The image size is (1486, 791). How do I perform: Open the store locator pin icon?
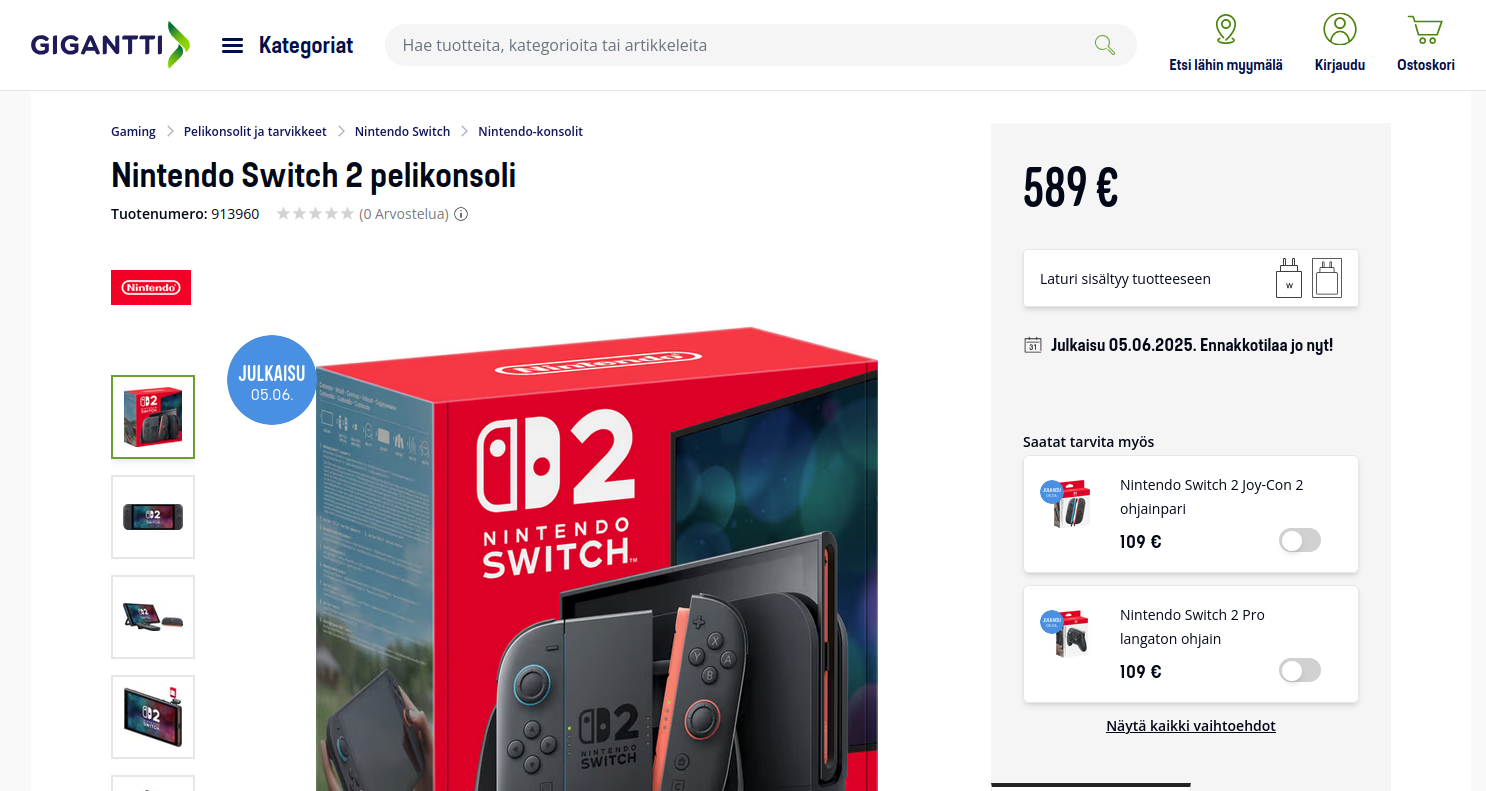tap(1226, 29)
